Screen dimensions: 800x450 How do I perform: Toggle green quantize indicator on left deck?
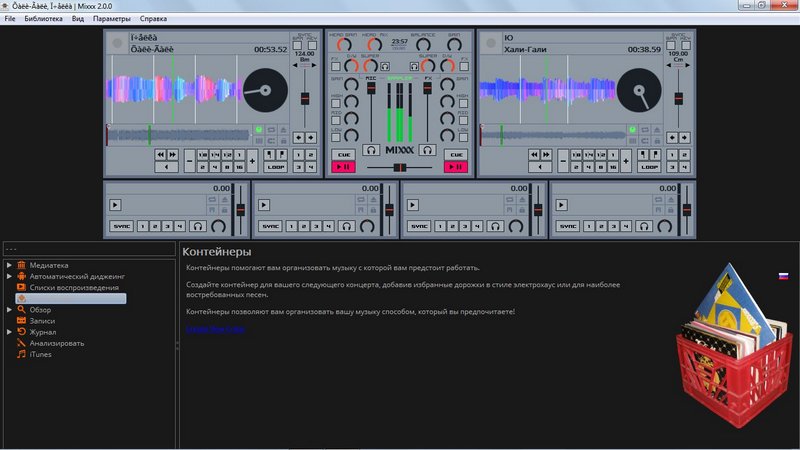pos(258,130)
